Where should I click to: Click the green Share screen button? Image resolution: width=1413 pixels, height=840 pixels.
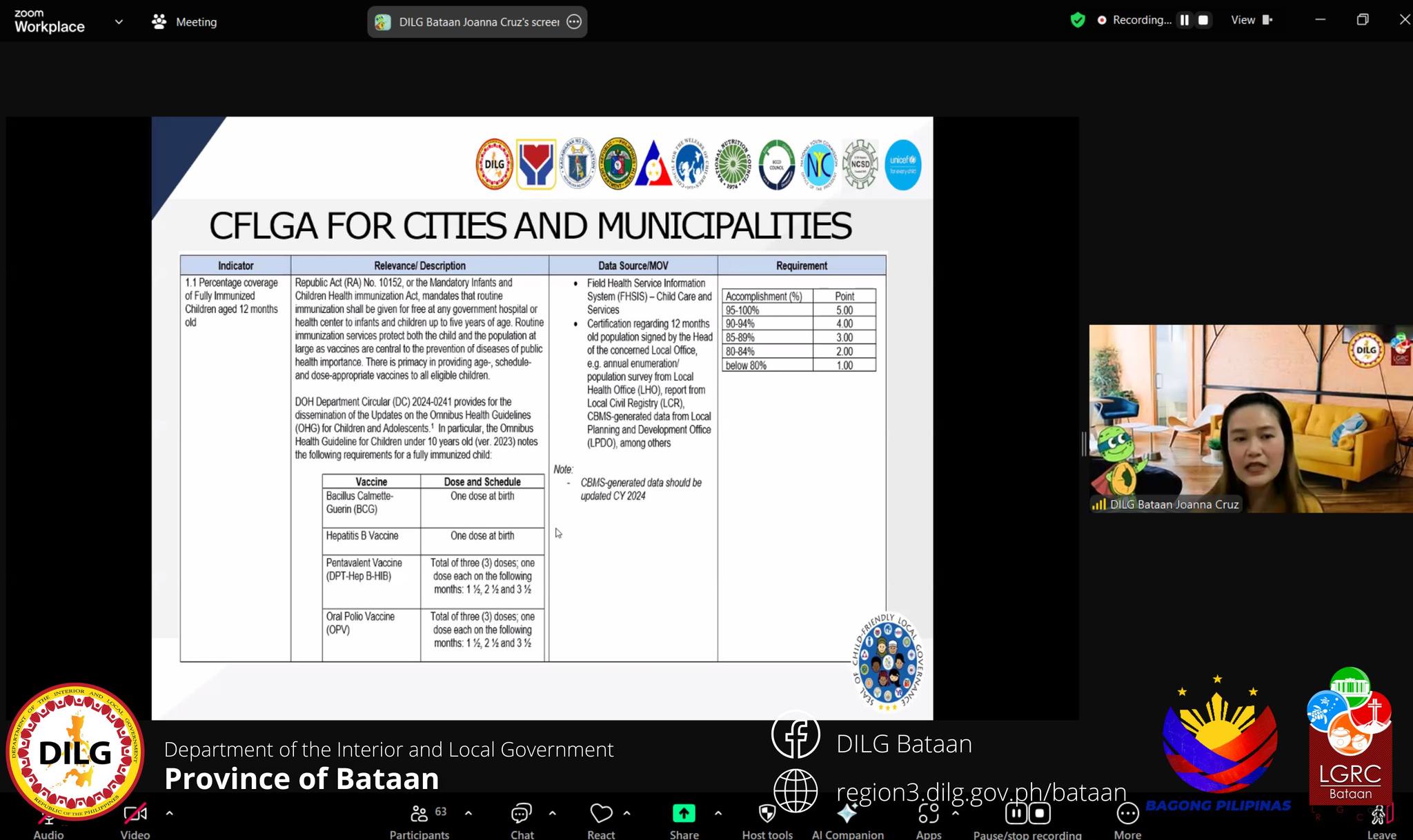[684, 814]
